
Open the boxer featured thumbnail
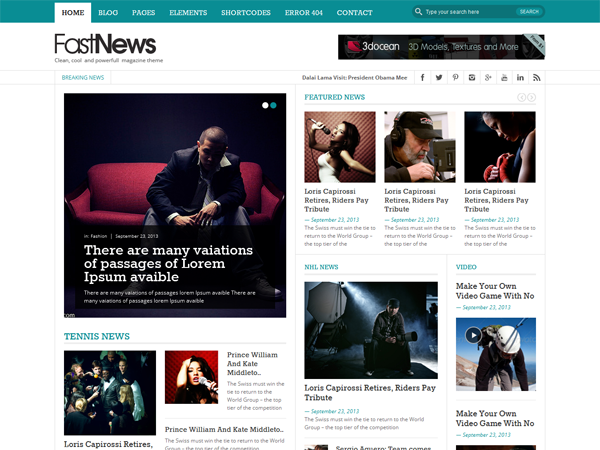(500, 147)
